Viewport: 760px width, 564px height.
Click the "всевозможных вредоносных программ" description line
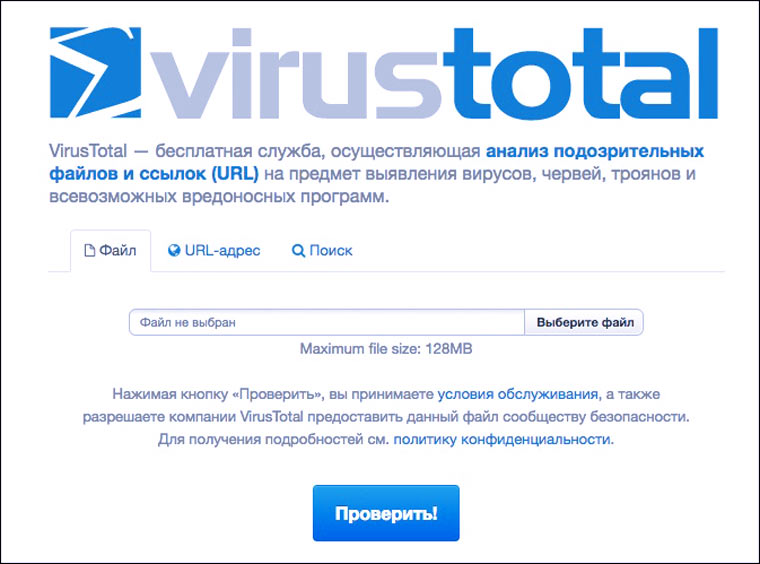219,197
